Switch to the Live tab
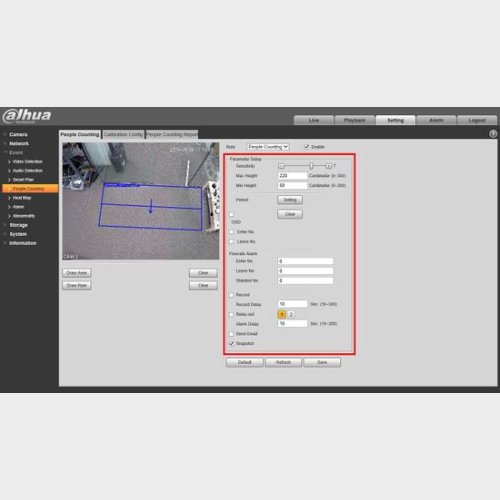 (314, 120)
